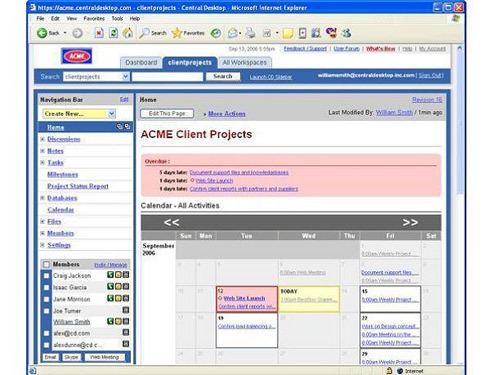Open the More Actions link
The width and height of the screenshot is (500, 375).
[227, 114]
